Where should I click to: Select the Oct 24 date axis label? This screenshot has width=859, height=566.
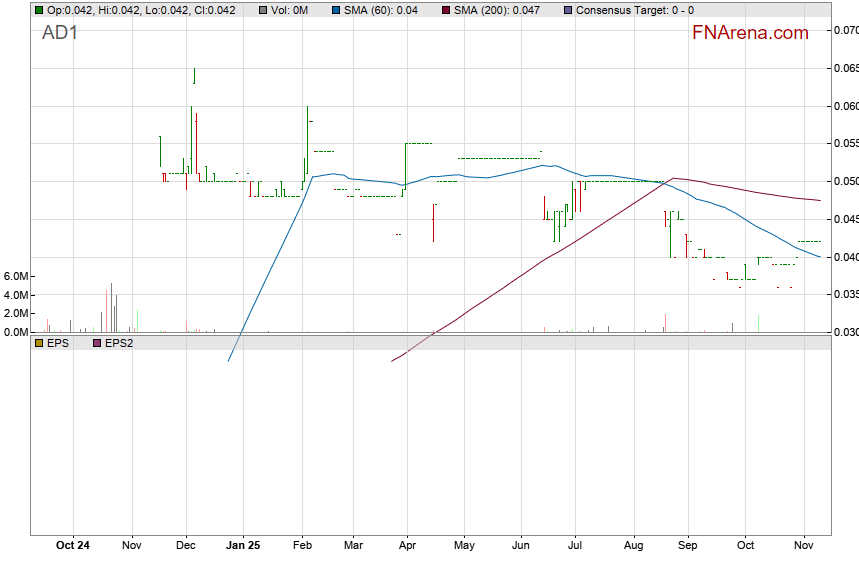pos(73,546)
